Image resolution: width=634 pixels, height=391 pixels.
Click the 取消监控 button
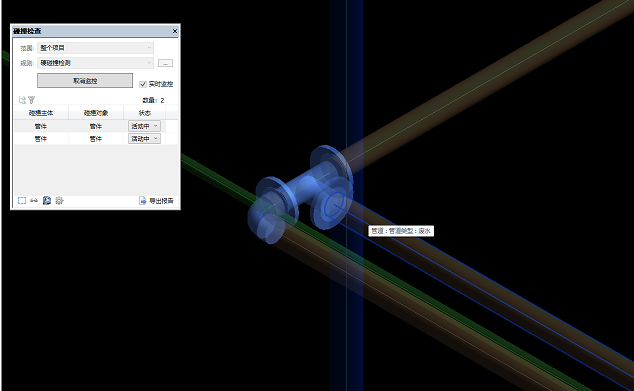pyautogui.click(x=85, y=80)
